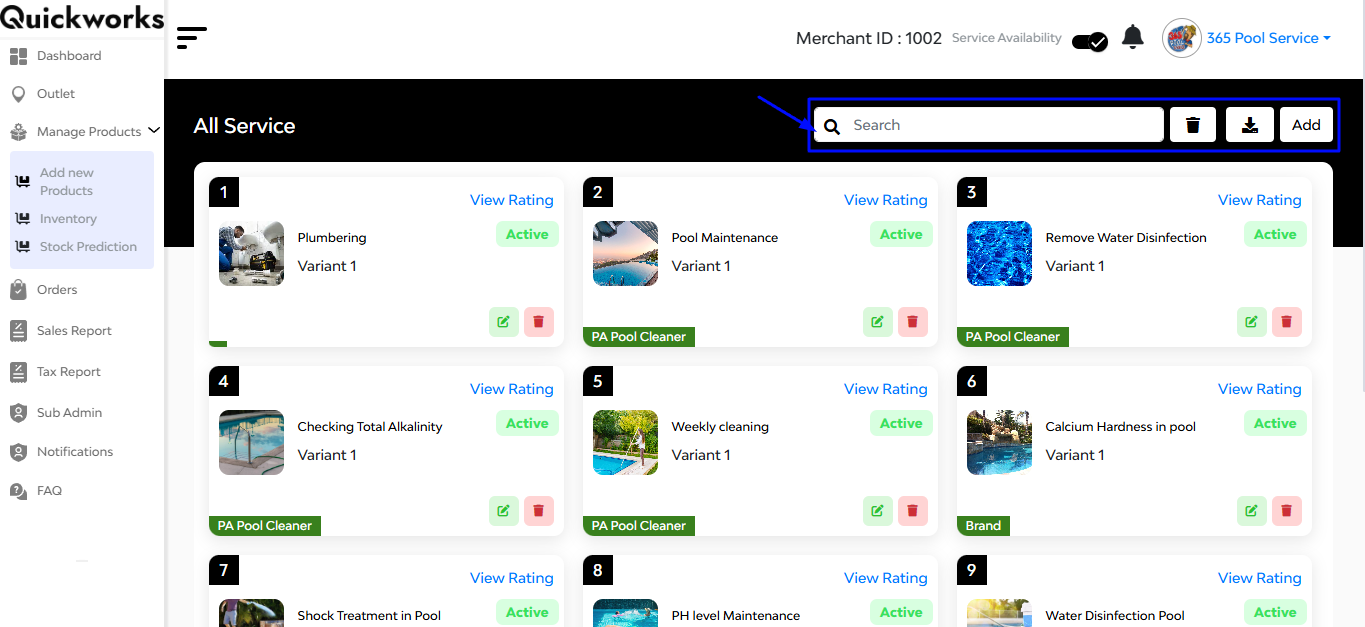Edit the Pool Maintenance service
The width and height of the screenshot is (1365, 627).
click(x=878, y=322)
